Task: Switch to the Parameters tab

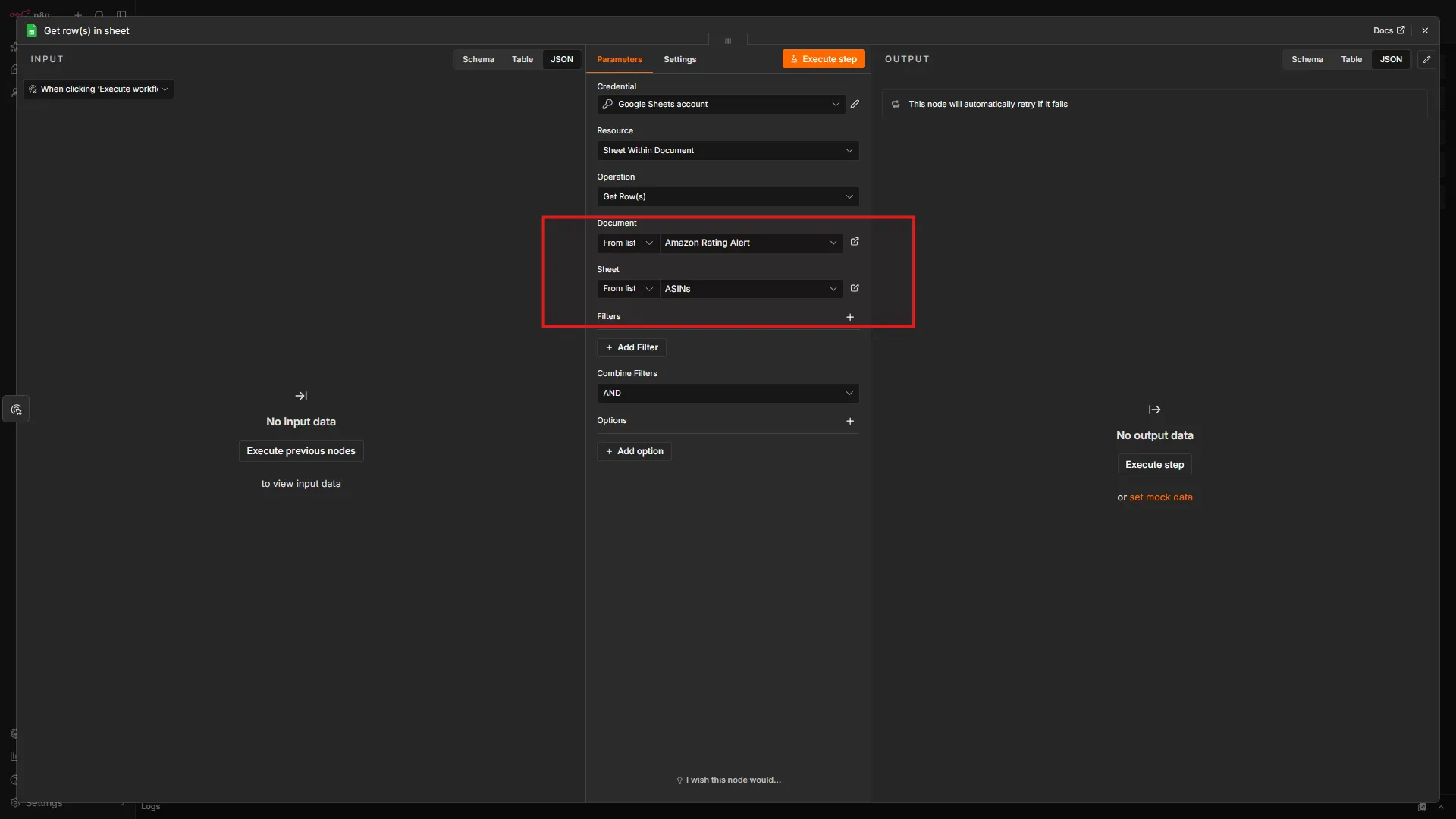Action: 619,60
